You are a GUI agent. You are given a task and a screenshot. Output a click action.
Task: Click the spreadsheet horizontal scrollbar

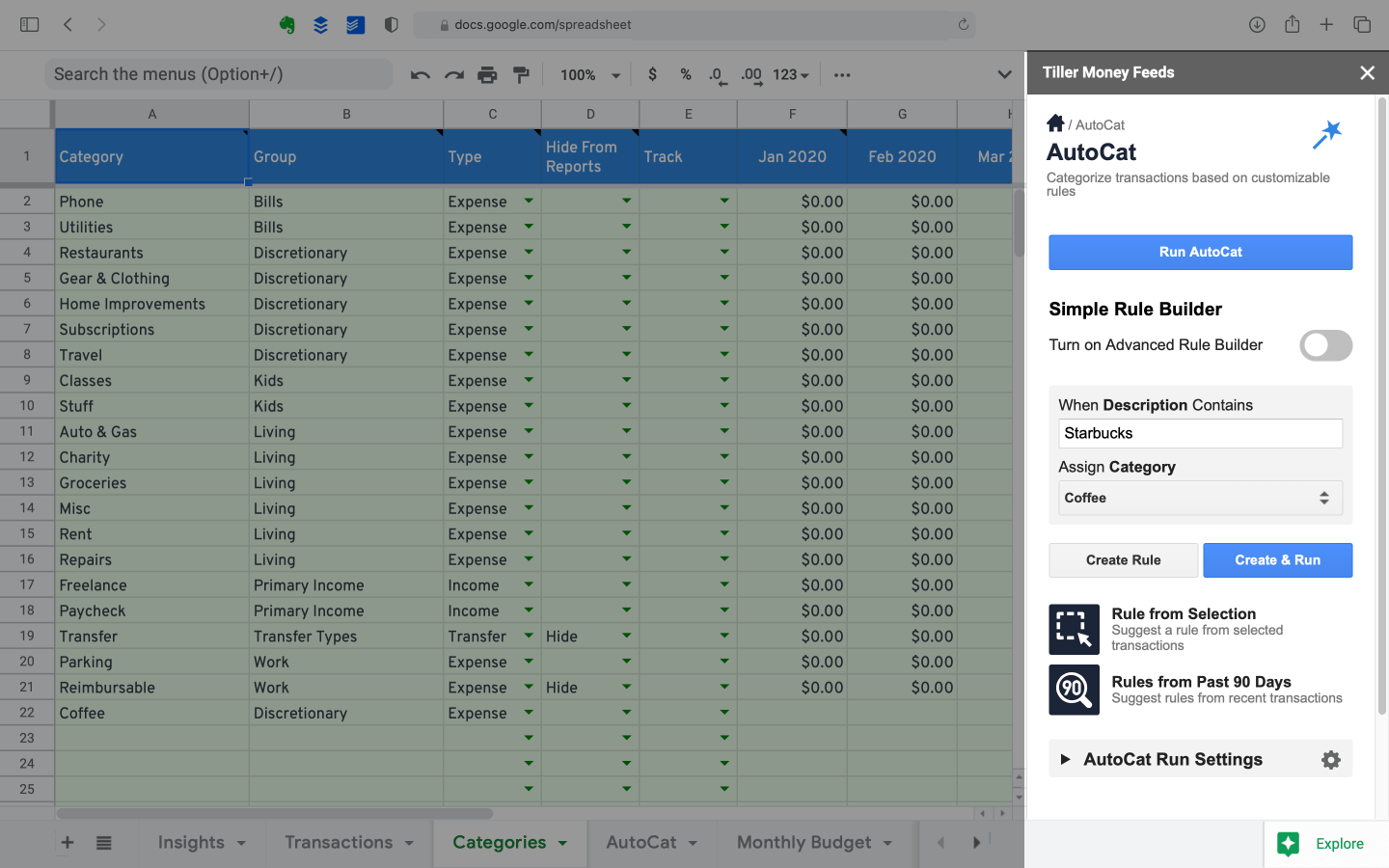click(x=275, y=813)
